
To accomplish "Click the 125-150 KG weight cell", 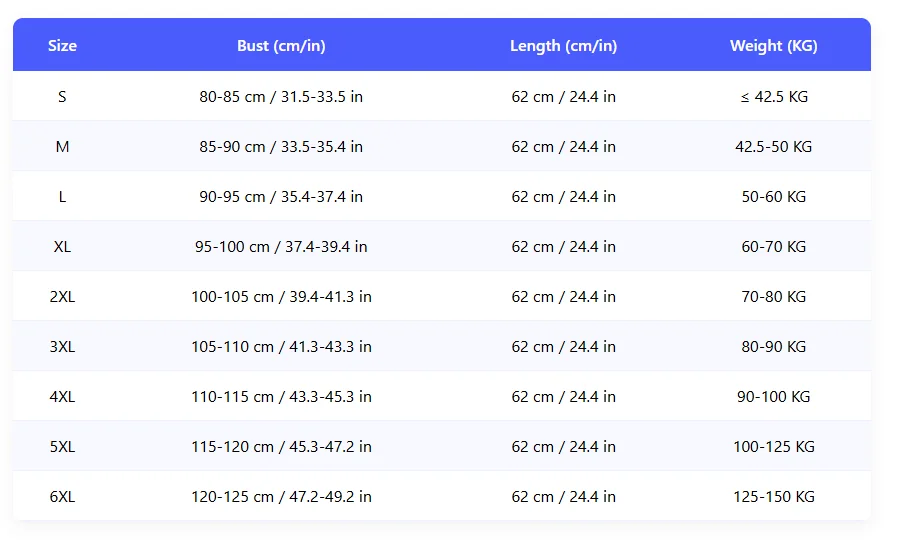I will tap(773, 497).
